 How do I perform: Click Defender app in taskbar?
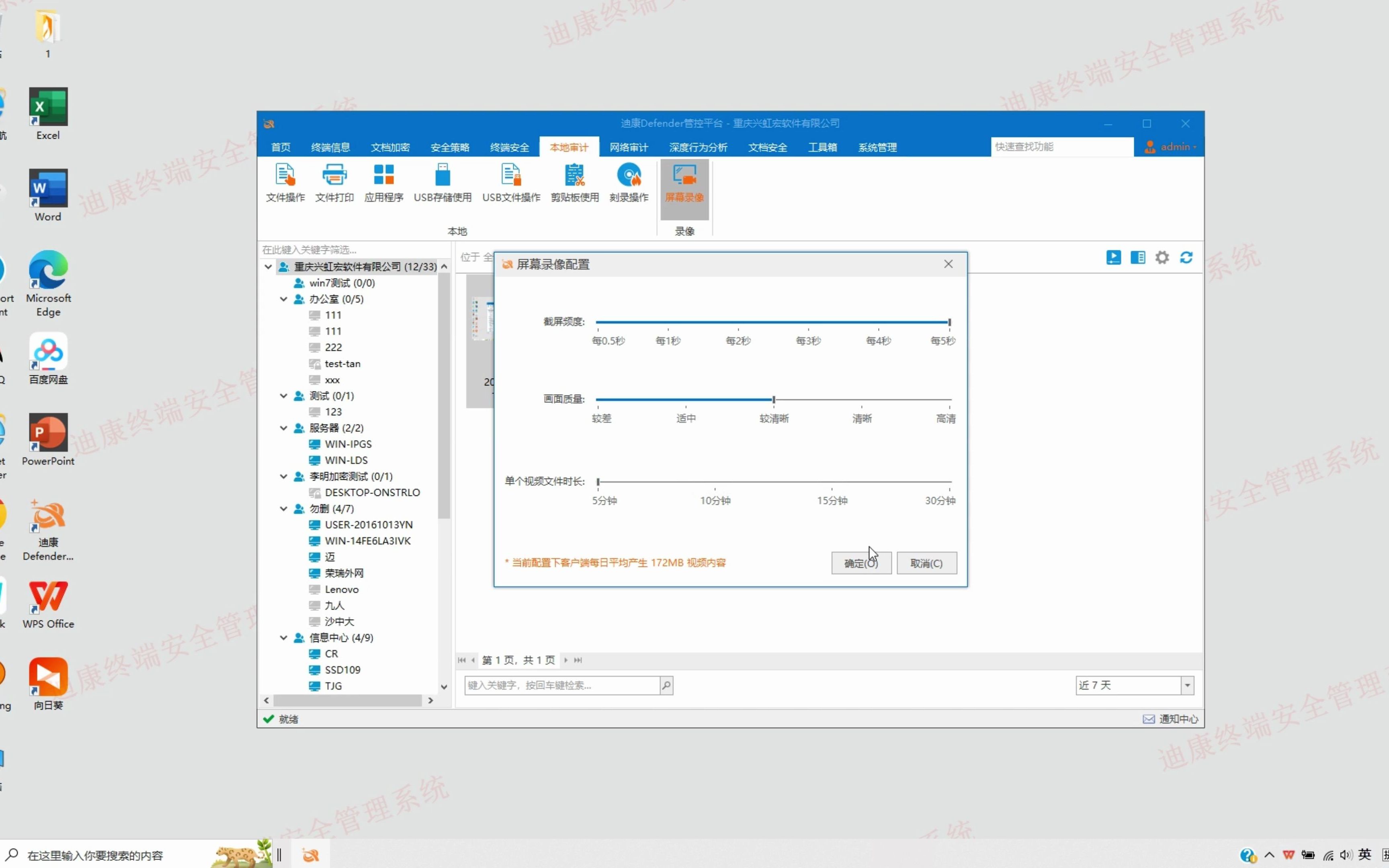[x=311, y=855]
